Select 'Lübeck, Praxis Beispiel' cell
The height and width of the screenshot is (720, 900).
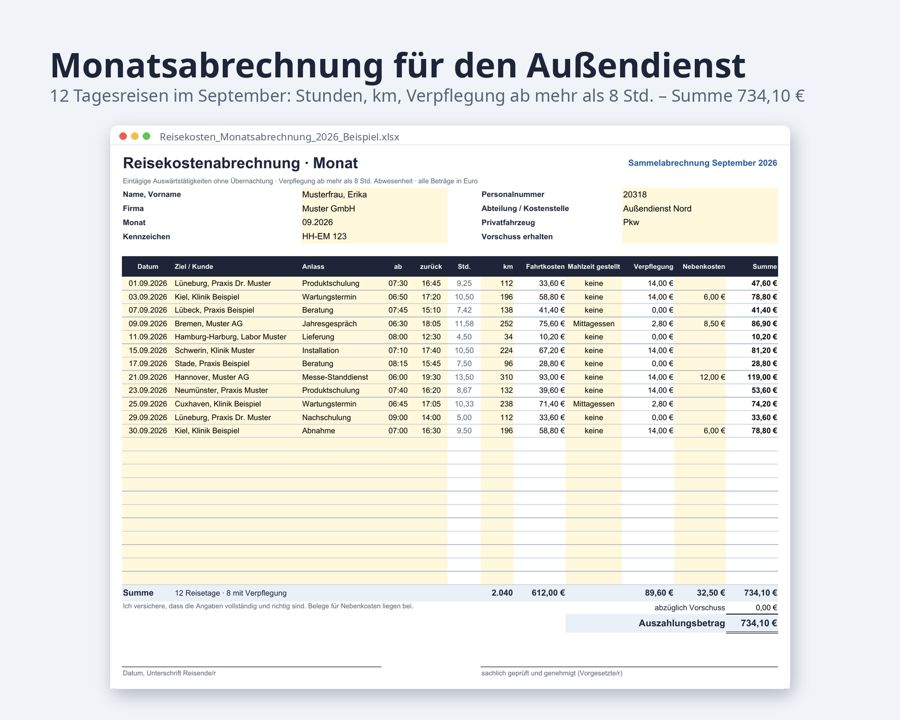pyautogui.click(x=214, y=310)
